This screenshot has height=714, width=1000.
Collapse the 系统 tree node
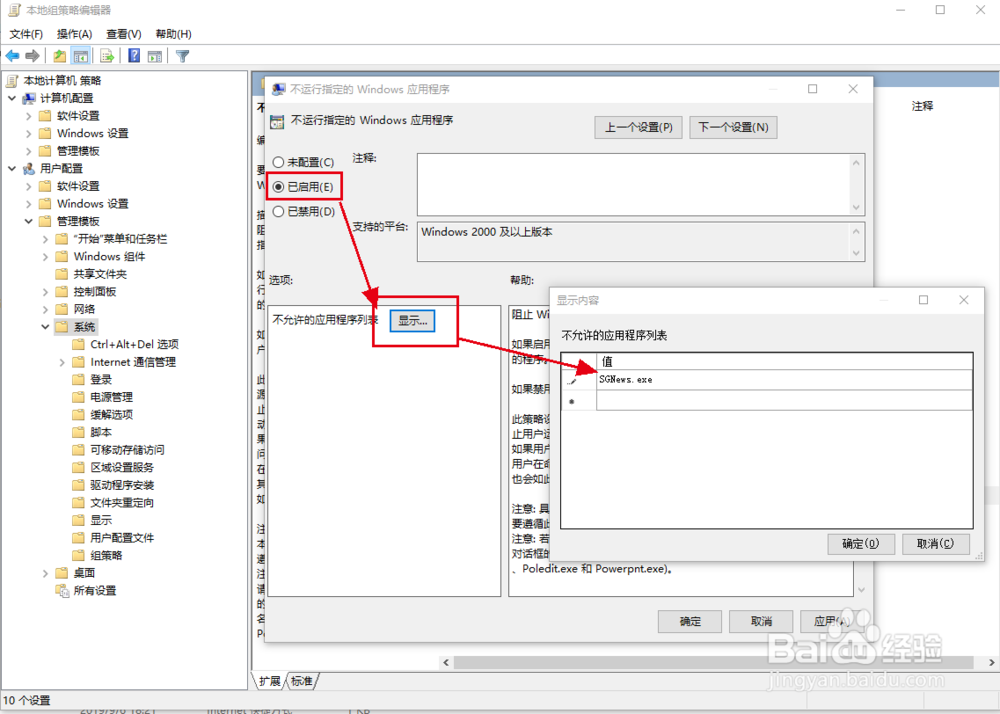coord(45,327)
